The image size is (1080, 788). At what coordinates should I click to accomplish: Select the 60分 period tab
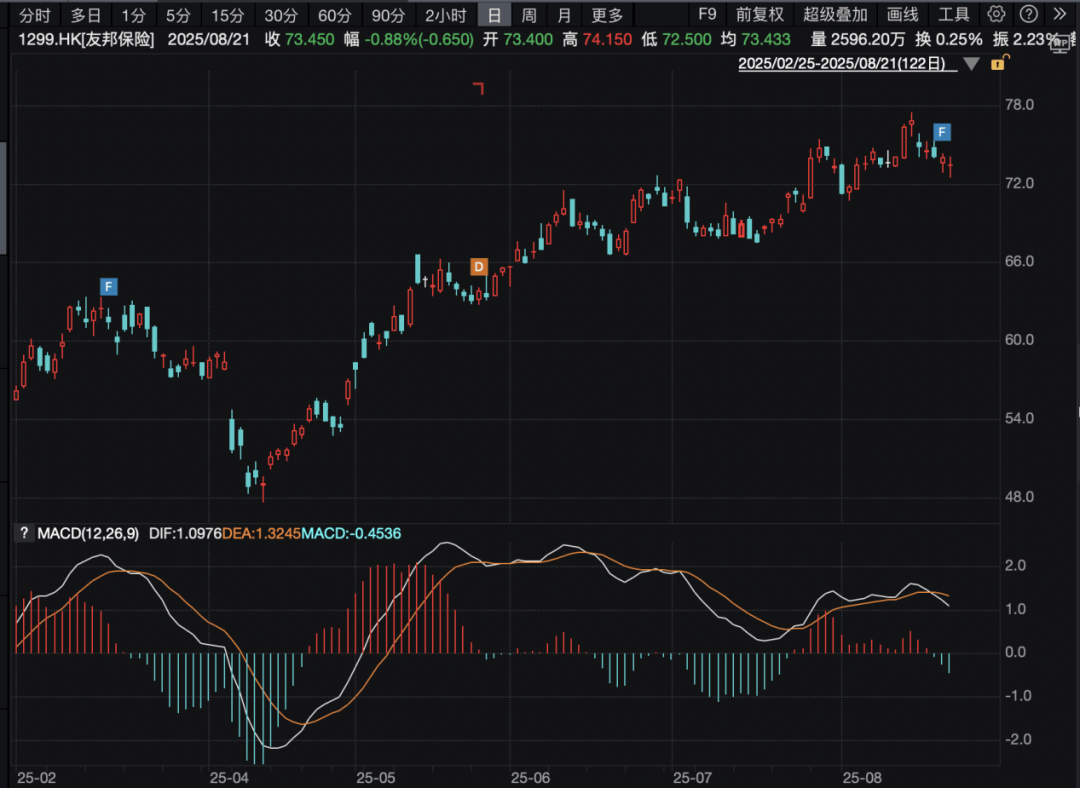pos(334,14)
